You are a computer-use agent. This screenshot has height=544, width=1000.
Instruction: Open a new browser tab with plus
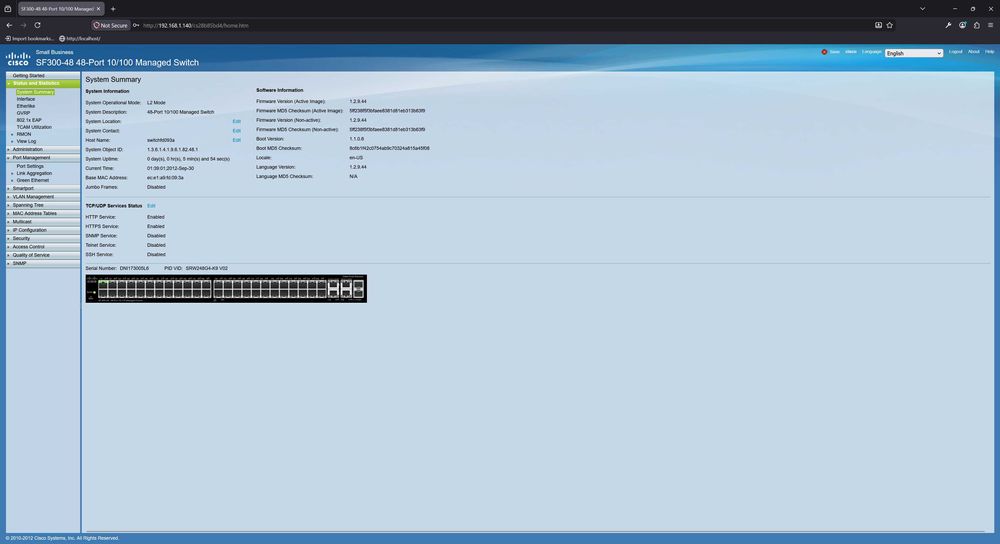click(113, 9)
